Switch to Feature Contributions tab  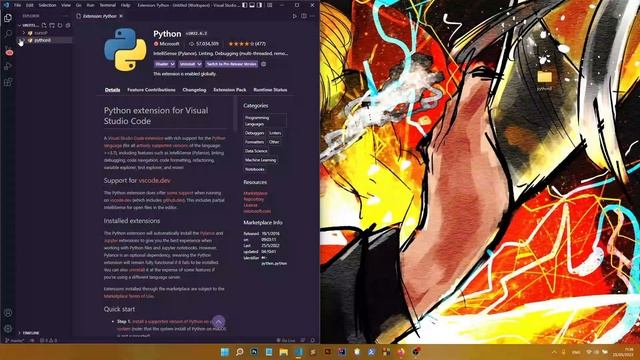pos(151,90)
